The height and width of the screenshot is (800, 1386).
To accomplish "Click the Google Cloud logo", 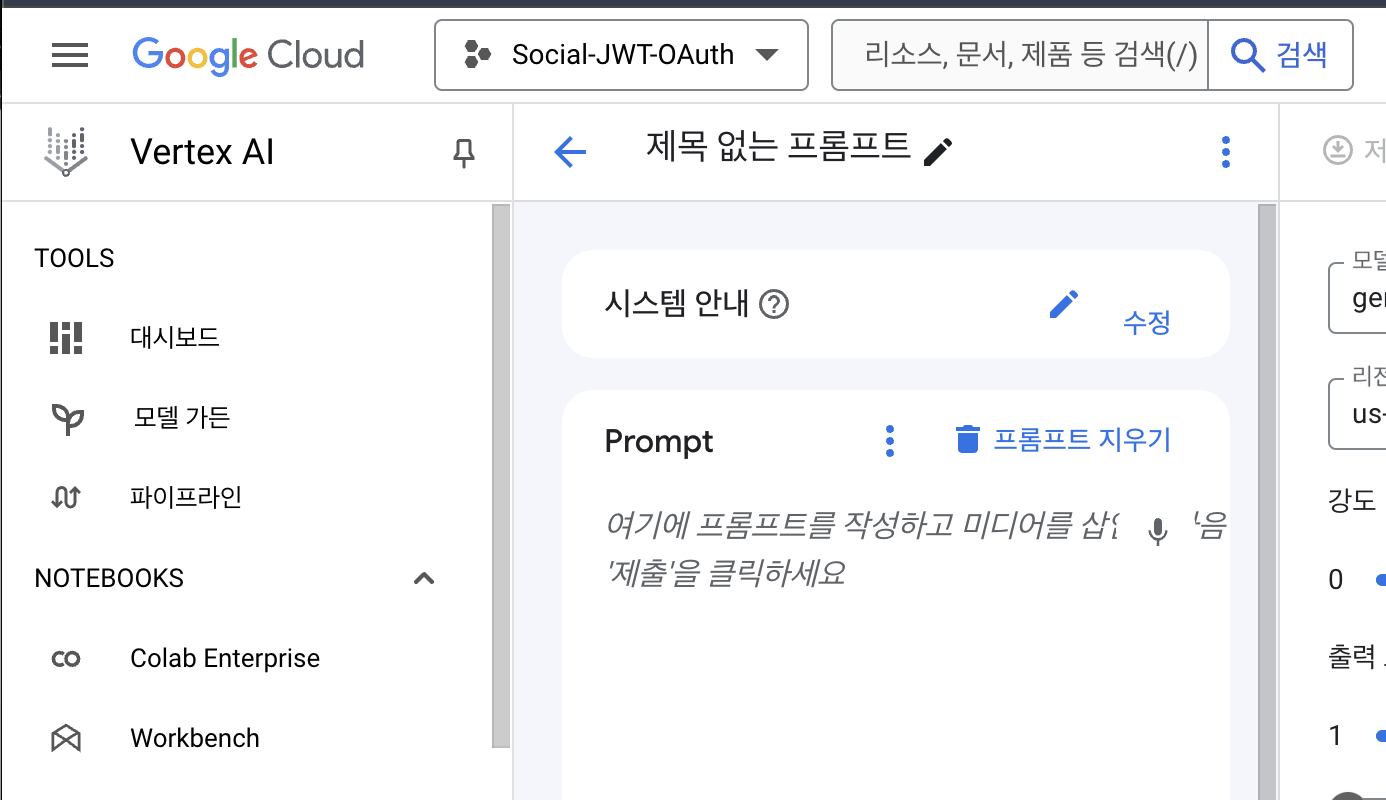I will (x=248, y=55).
